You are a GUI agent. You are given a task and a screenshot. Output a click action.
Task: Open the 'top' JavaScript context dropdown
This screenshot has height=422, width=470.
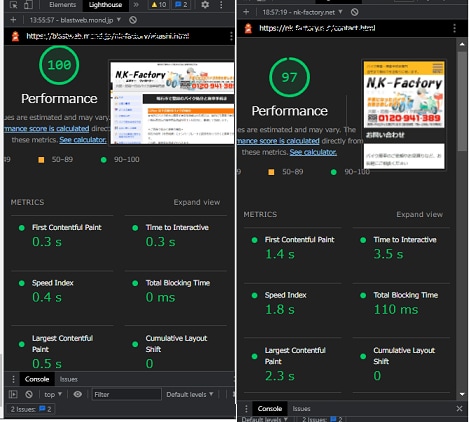(x=53, y=394)
